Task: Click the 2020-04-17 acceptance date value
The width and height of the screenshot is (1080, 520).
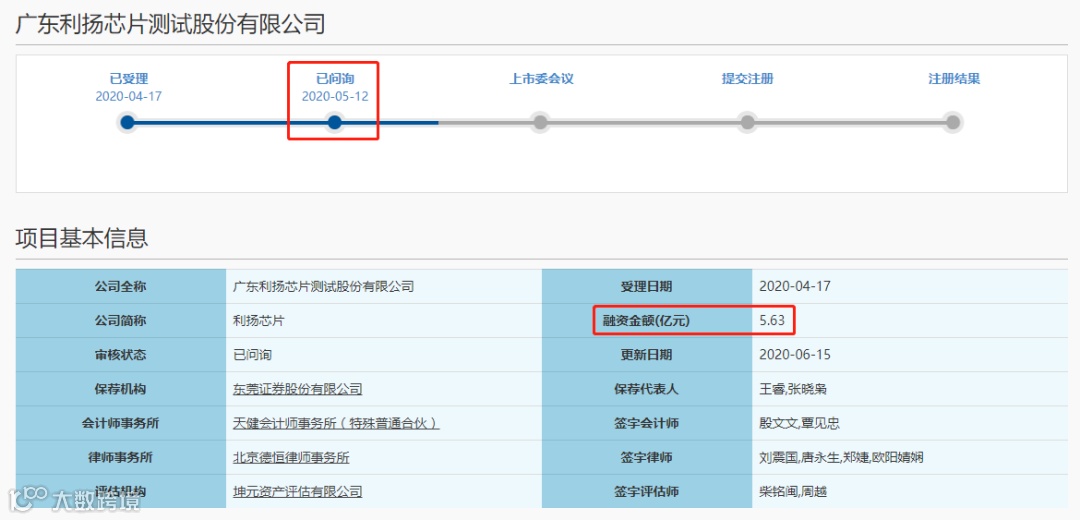Action: (x=795, y=287)
